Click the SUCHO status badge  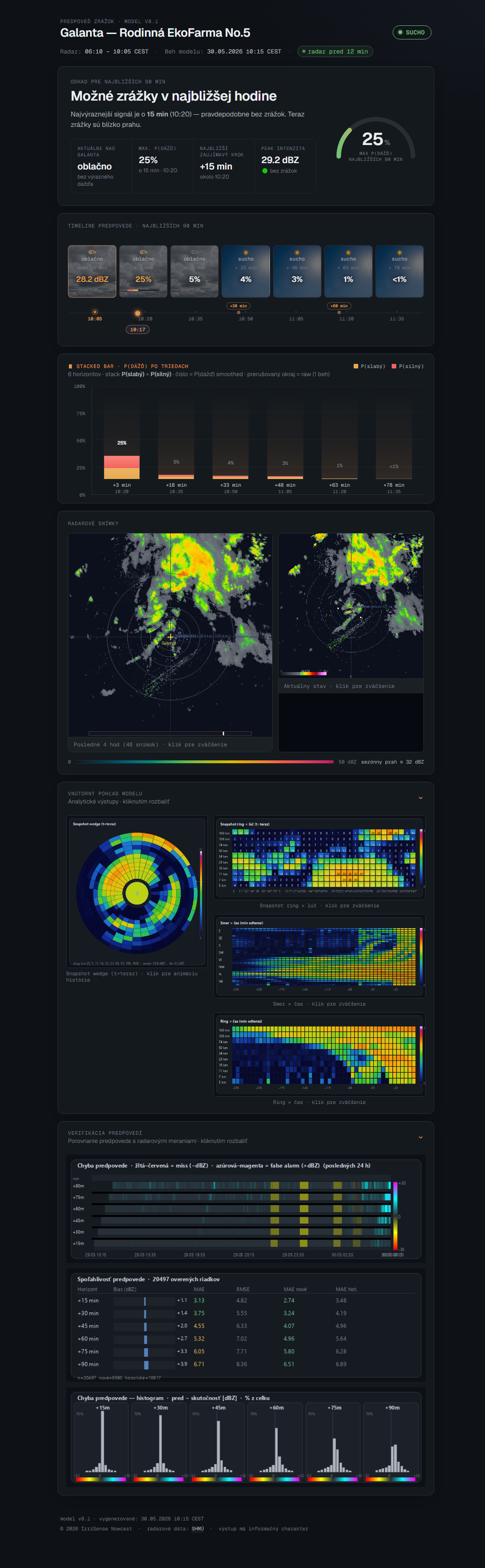pyautogui.click(x=411, y=32)
